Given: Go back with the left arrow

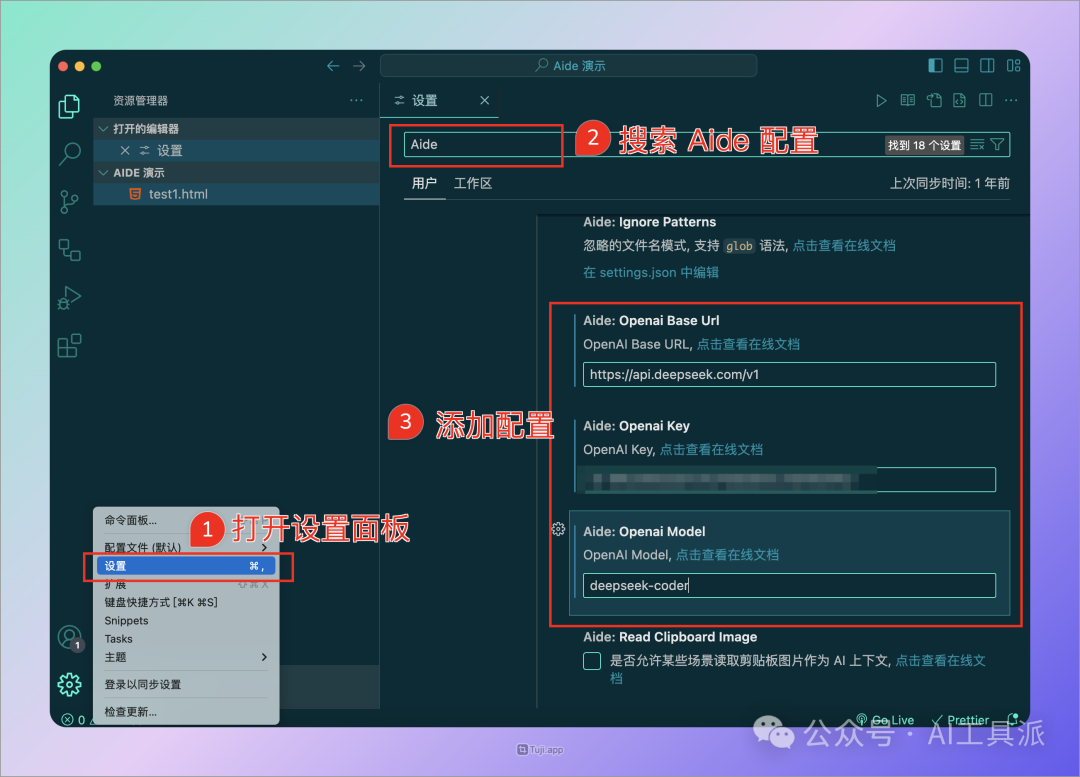Looking at the screenshot, I should coord(333,66).
